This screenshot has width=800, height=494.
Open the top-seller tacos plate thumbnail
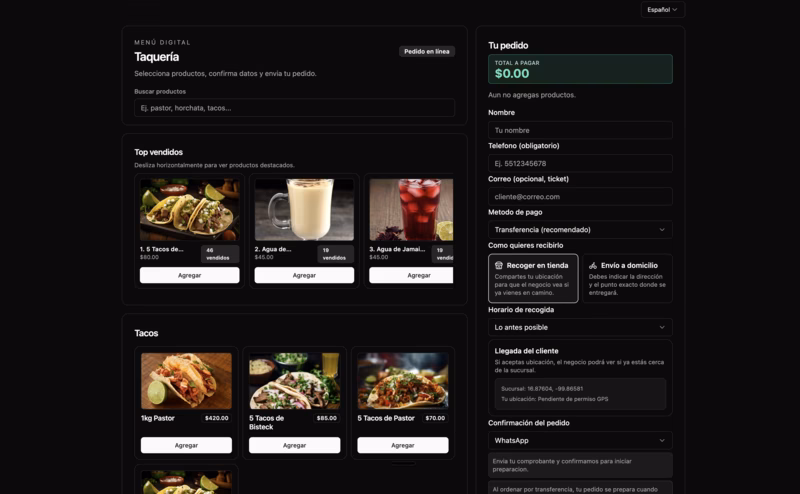click(189, 209)
